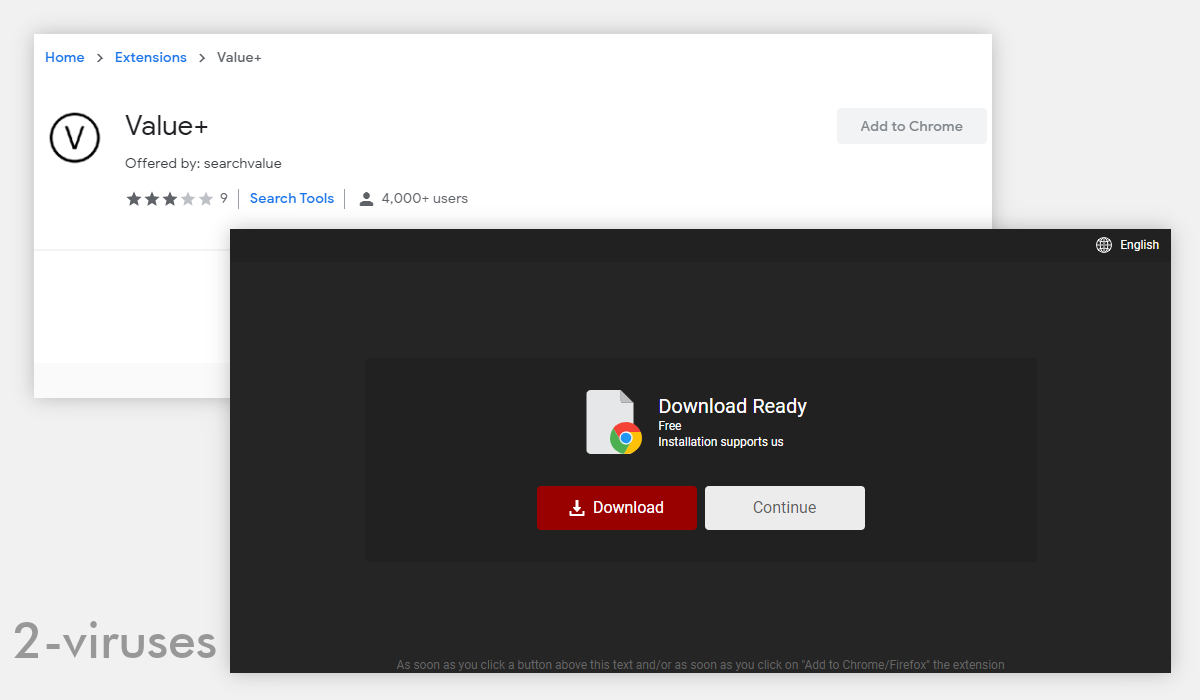This screenshot has height=700, width=1200.
Task: Click the Value+ extension logo icon
Action: (74, 137)
